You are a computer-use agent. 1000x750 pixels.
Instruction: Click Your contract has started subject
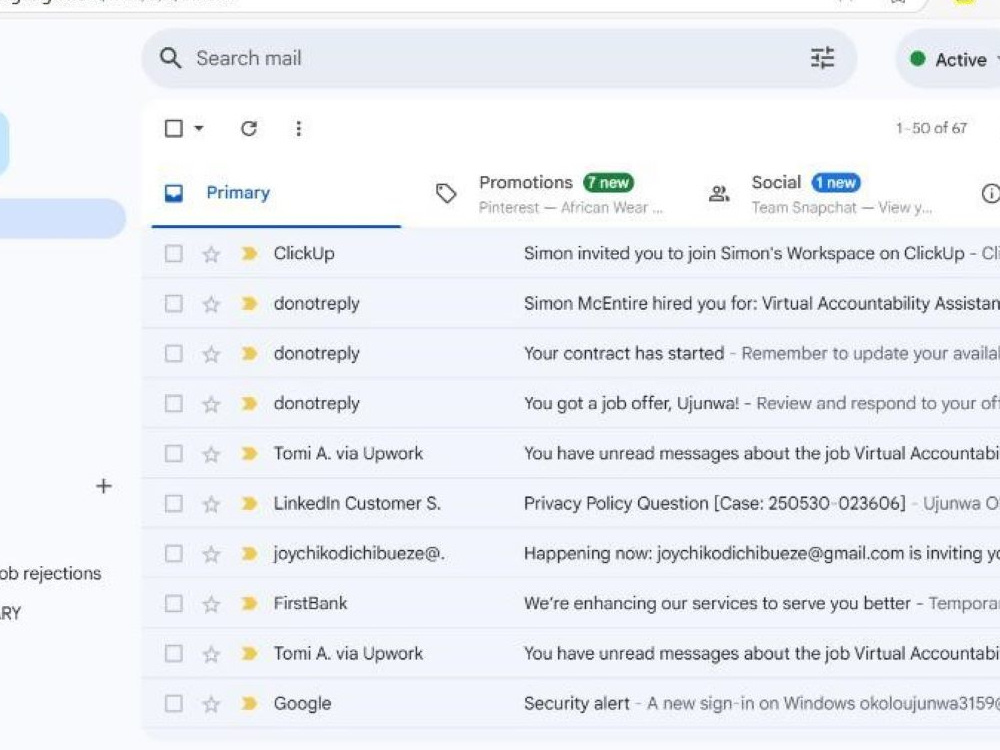tap(624, 353)
